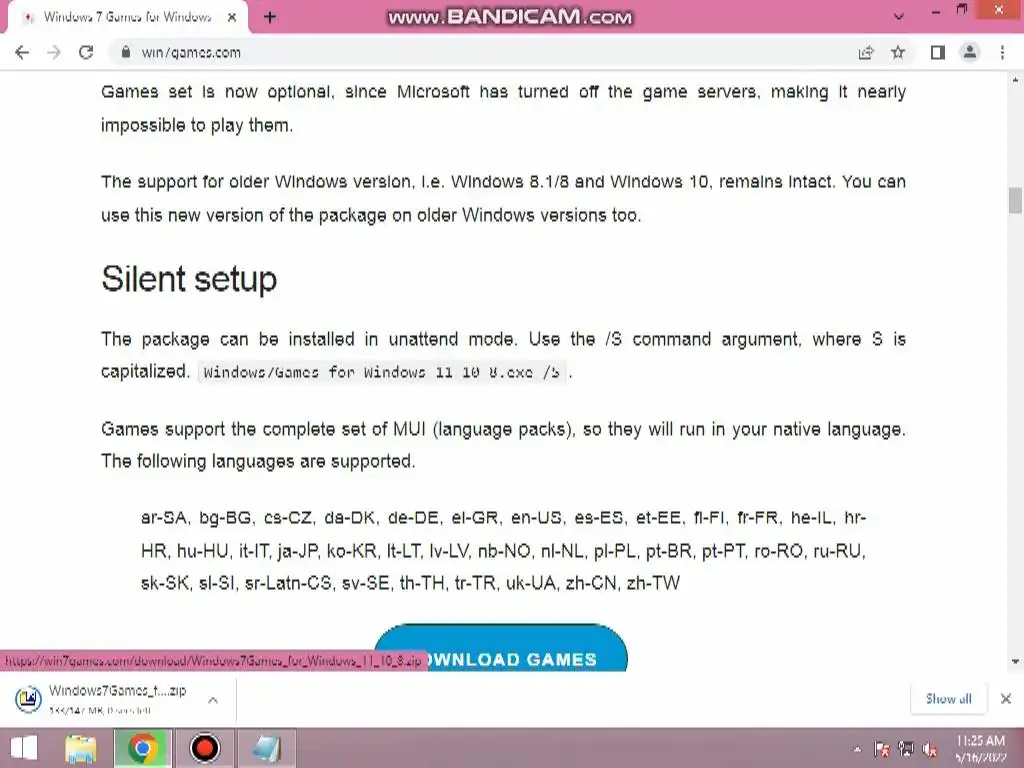Open the tab search dropdown arrow

[899, 17]
